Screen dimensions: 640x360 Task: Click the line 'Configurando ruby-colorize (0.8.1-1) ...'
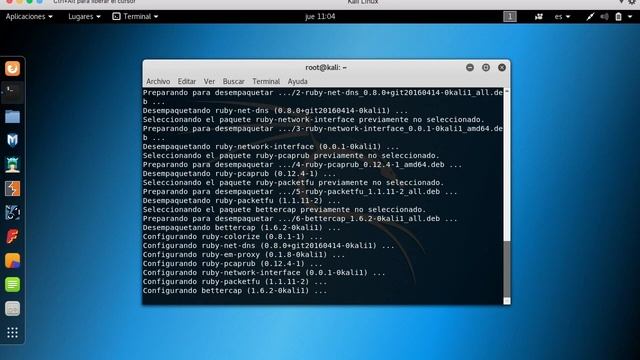click(x=232, y=237)
